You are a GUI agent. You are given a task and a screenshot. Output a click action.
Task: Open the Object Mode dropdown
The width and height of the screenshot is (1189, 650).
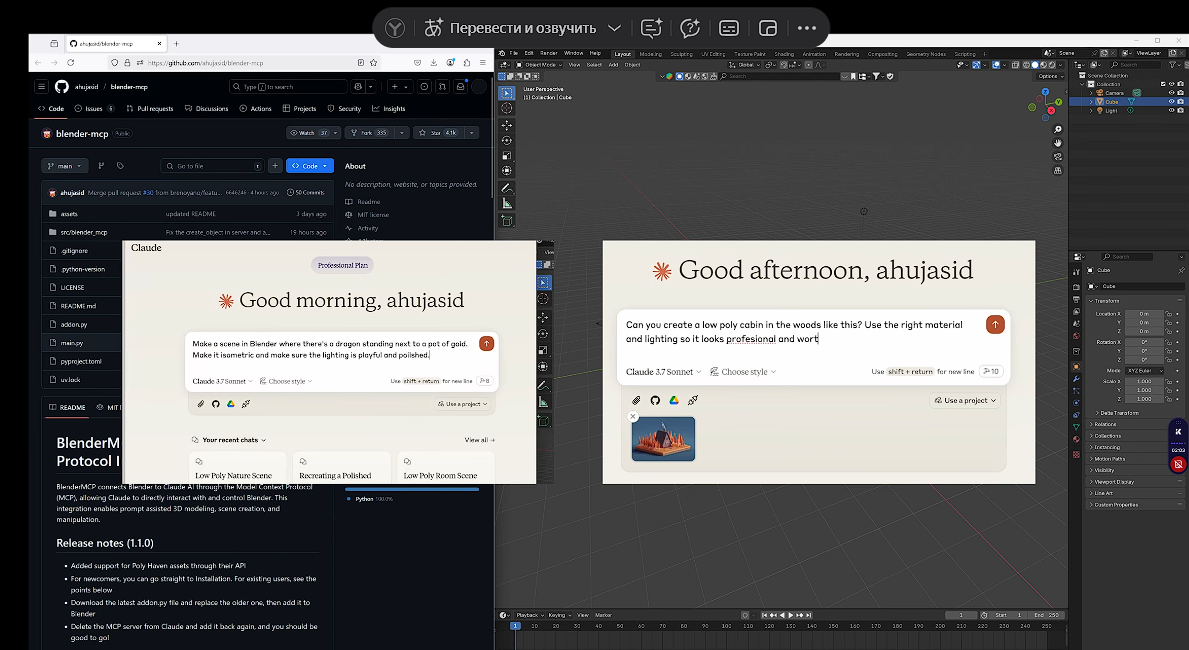[x=538, y=65]
